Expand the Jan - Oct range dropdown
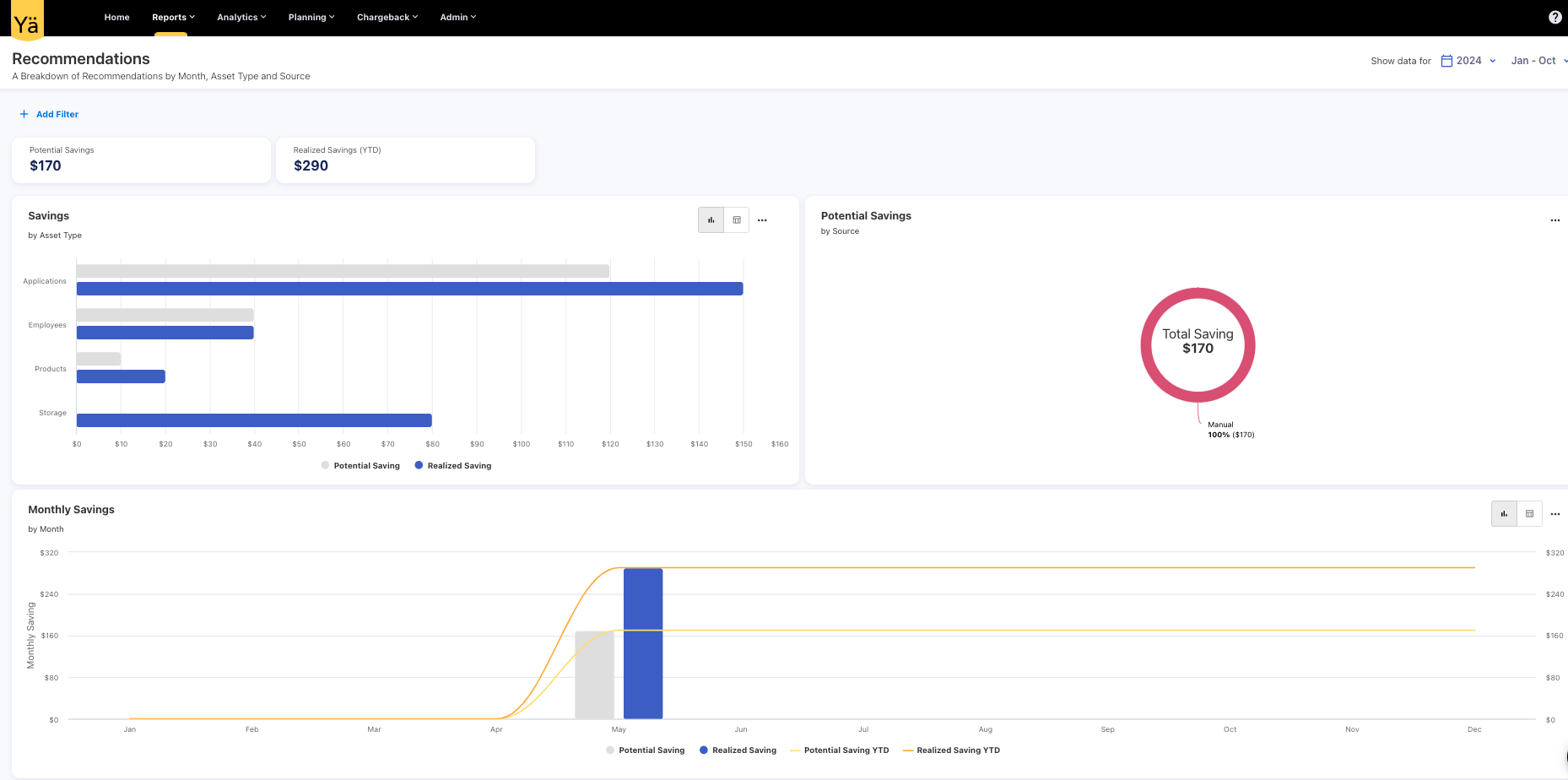Viewport: 1568px width, 780px height. coord(1538,61)
